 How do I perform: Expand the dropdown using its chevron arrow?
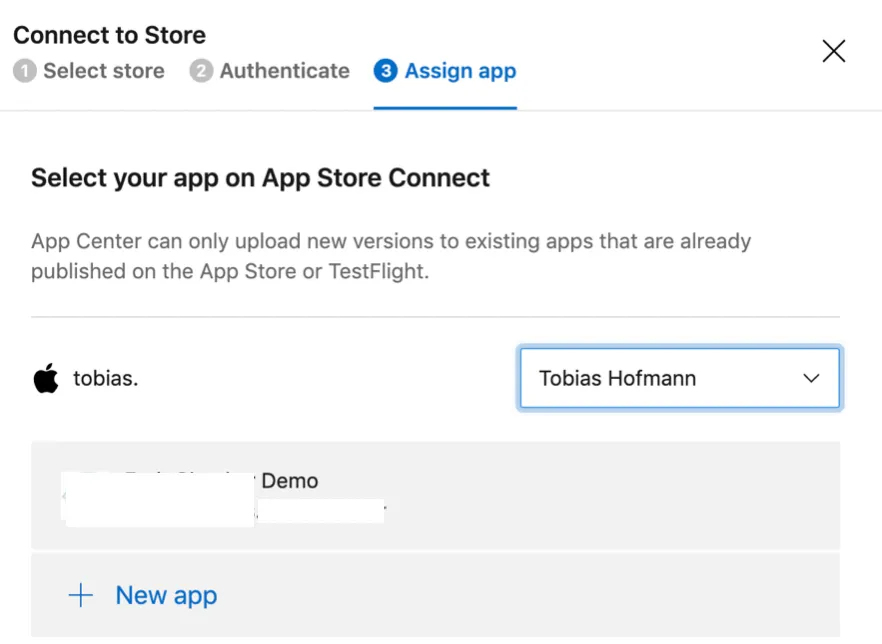click(x=811, y=378)
